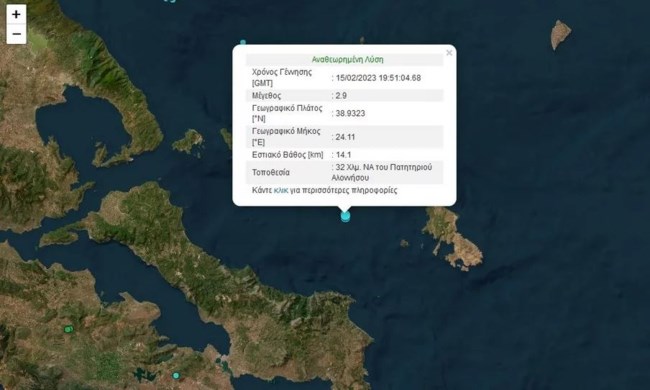The width and height of the screenshot is (650, 390).
Task: Click the 'Αναθεωρημένη Λύση' popup header
Action: (x=347, y=59)
